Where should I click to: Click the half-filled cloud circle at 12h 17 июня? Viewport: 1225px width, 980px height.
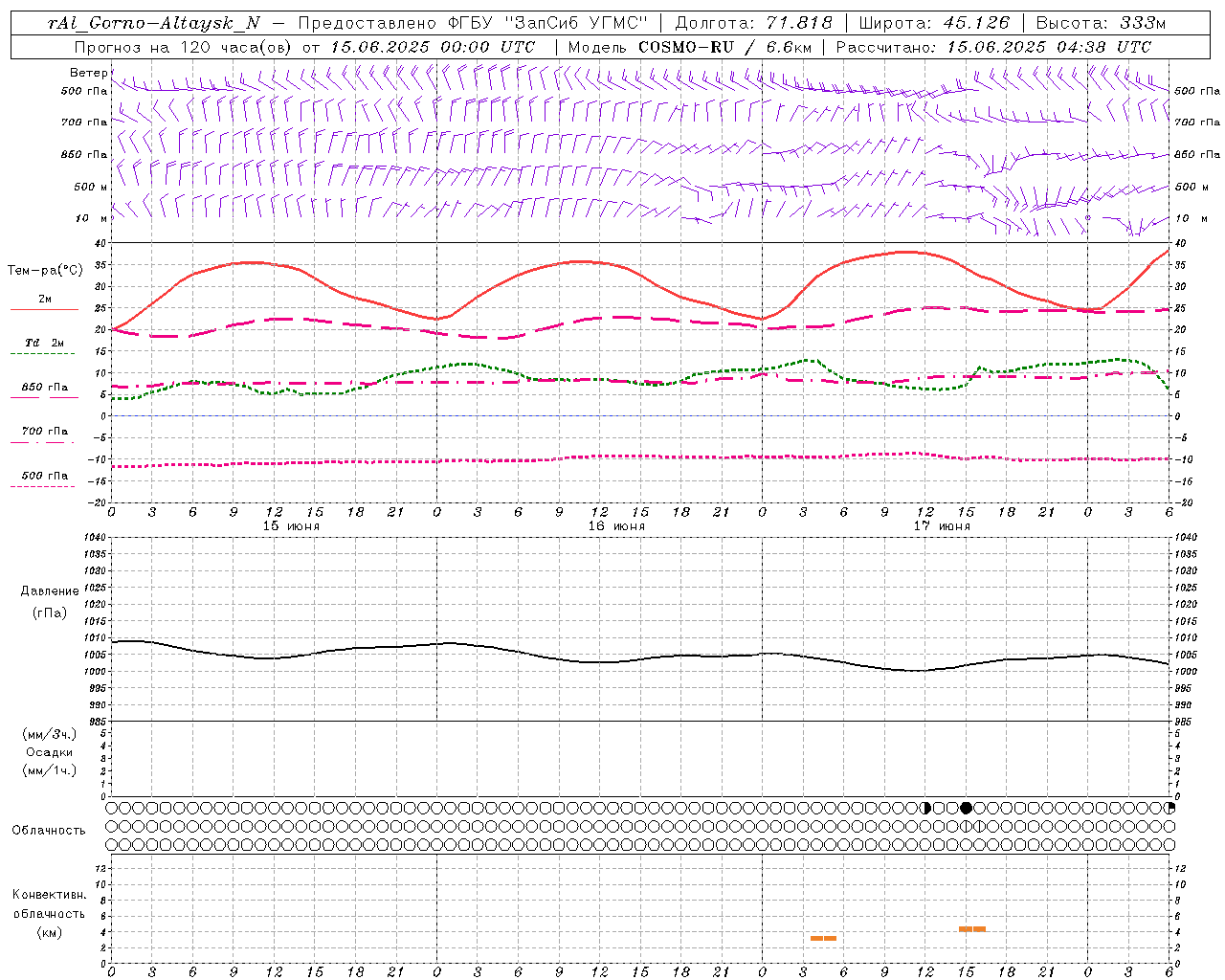click(x=925, y=808)
